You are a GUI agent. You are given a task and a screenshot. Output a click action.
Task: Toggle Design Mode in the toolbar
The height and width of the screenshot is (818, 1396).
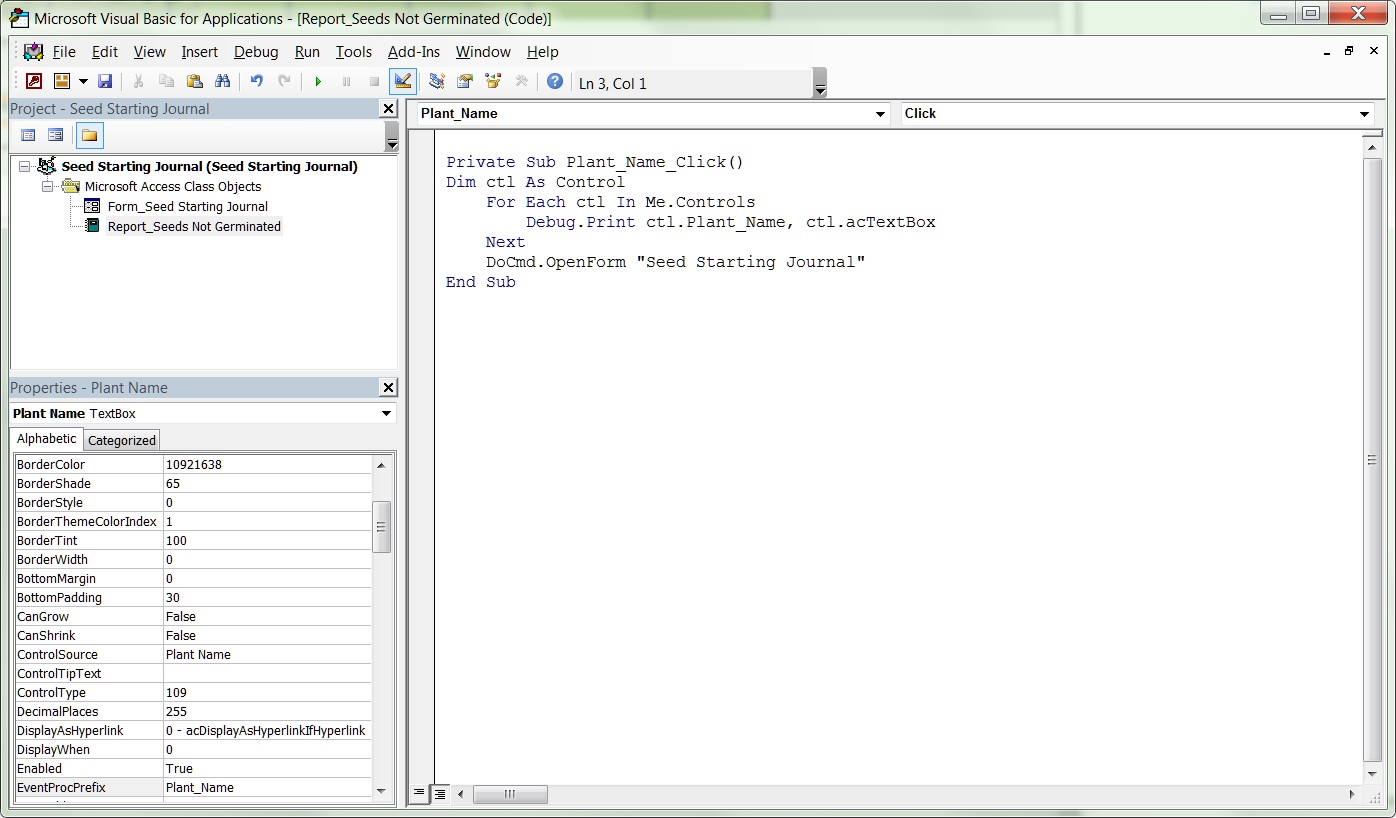(x=403, y=82)
